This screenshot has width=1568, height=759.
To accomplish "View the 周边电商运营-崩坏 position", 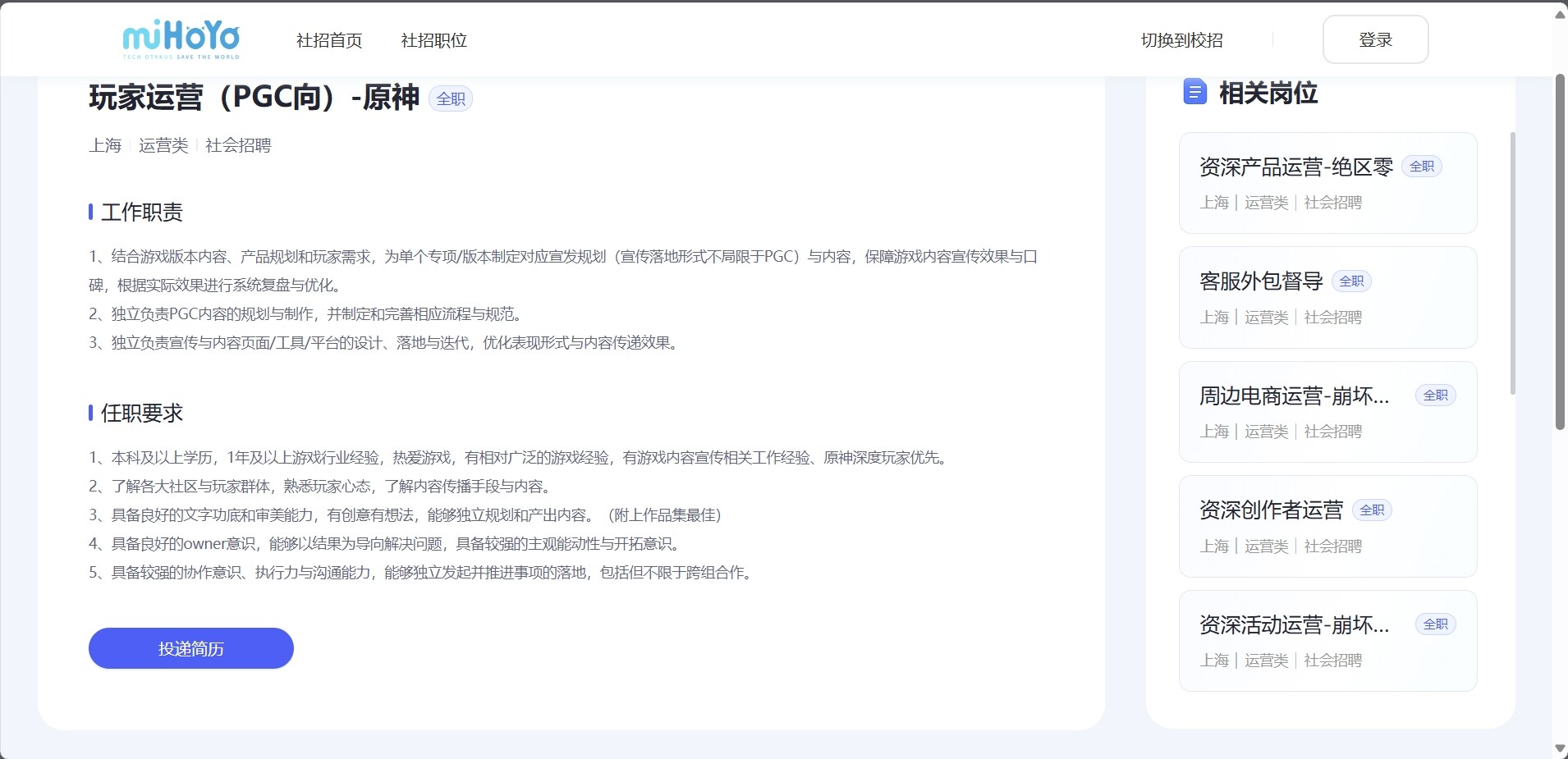I will tap(1294, 396).
